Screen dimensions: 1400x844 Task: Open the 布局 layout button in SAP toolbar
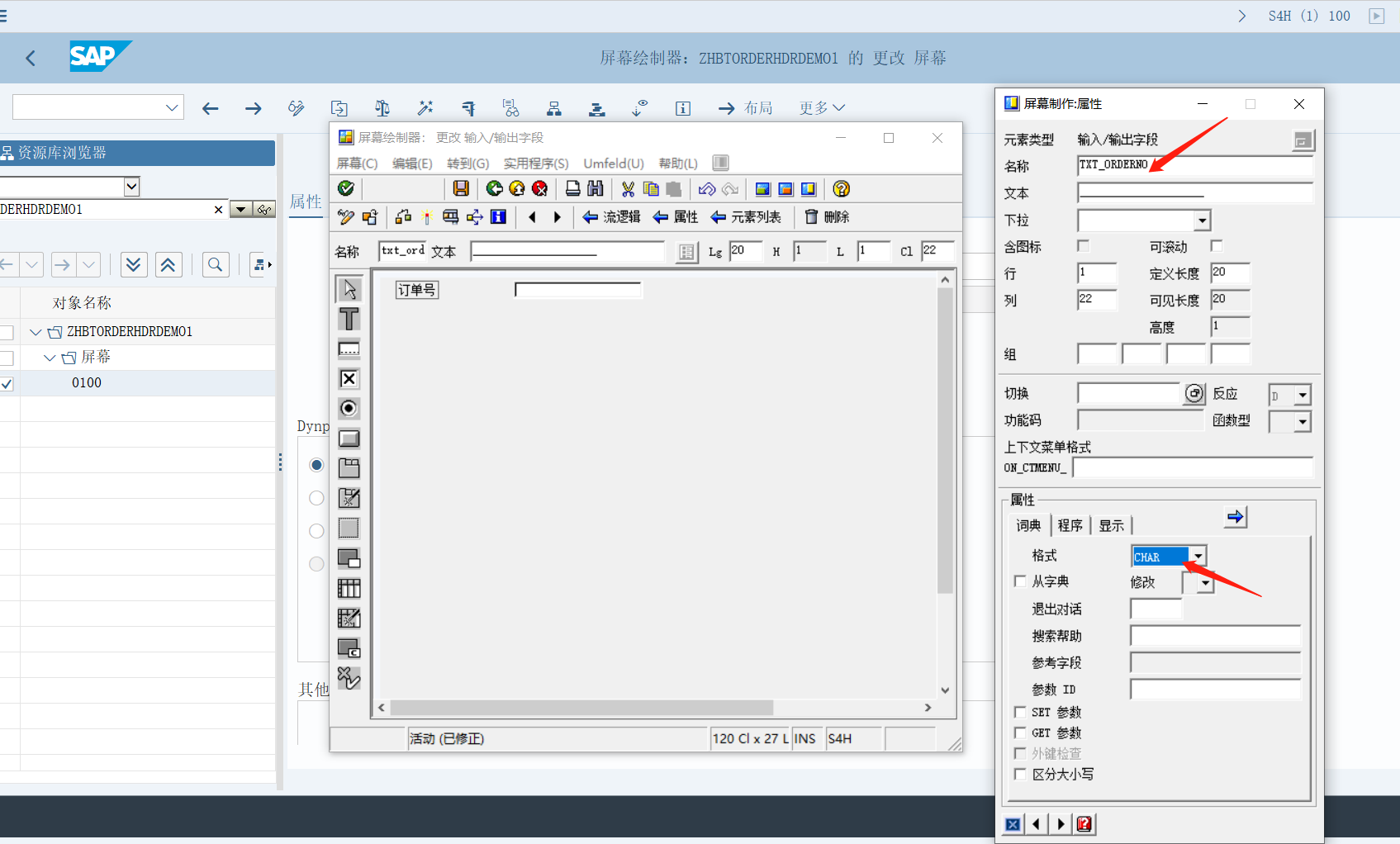pos(746,108)
